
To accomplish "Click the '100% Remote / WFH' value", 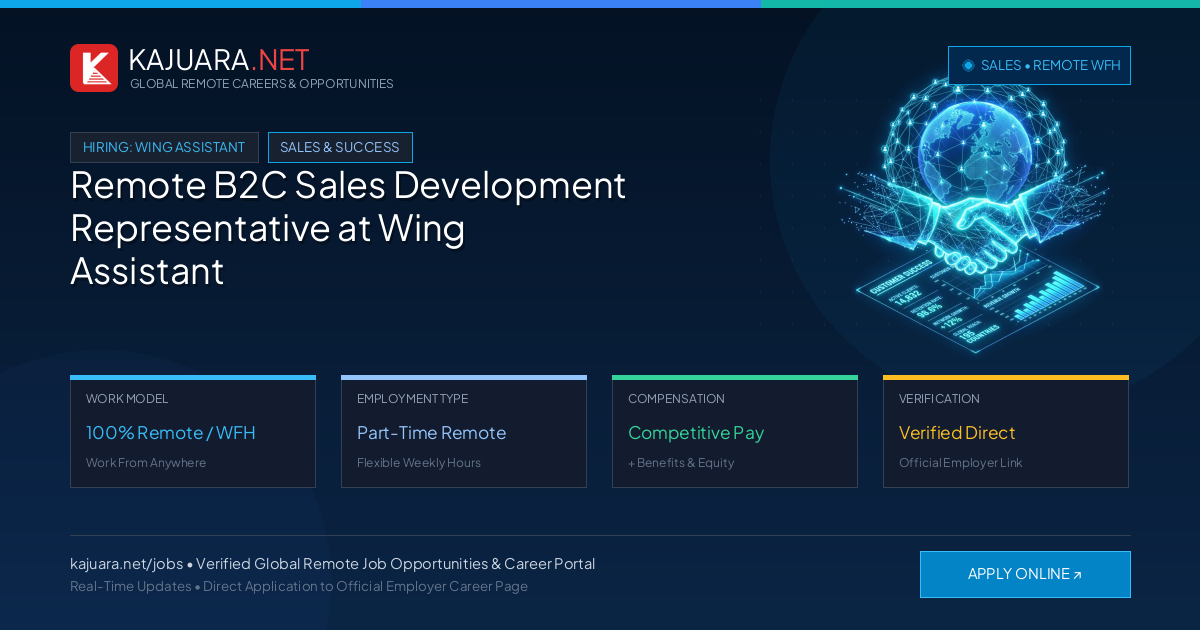I will point(171,433).
